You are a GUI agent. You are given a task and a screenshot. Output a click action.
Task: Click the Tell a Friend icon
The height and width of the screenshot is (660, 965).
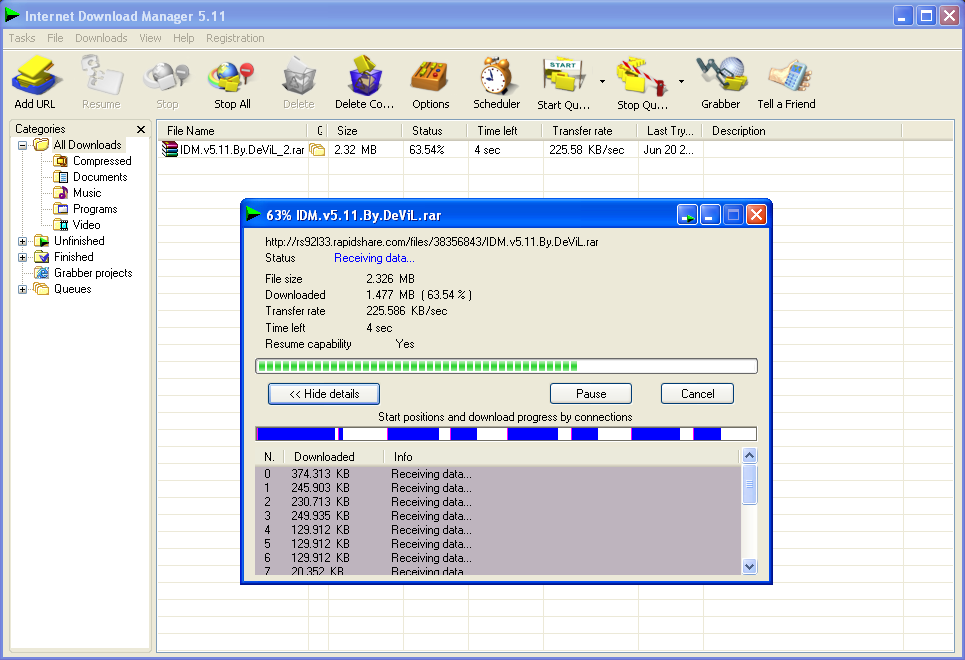click(787, 82)
